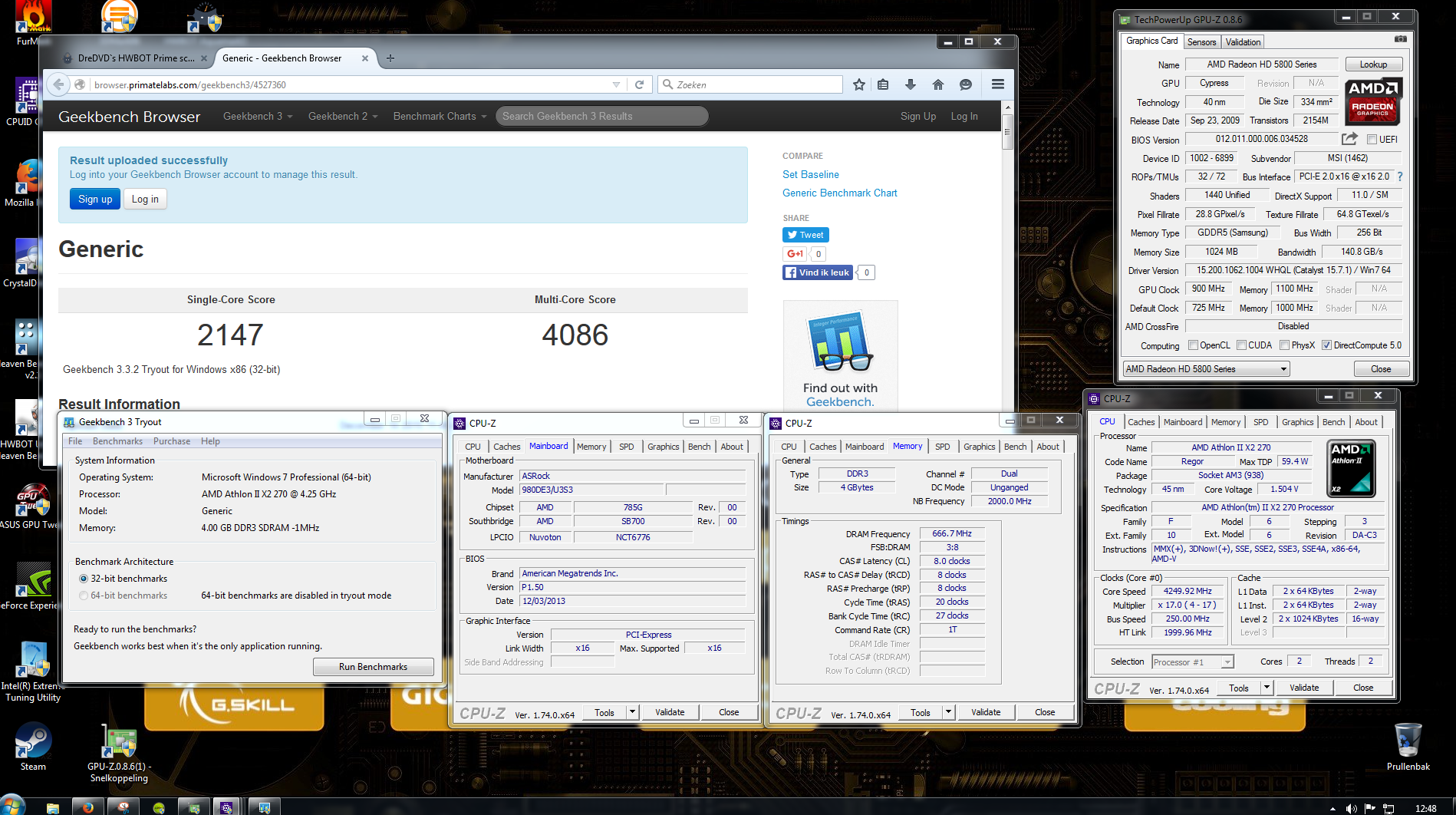
Task: Click Facebook Vind ik leuk button
Action: [x=818, y=272]
